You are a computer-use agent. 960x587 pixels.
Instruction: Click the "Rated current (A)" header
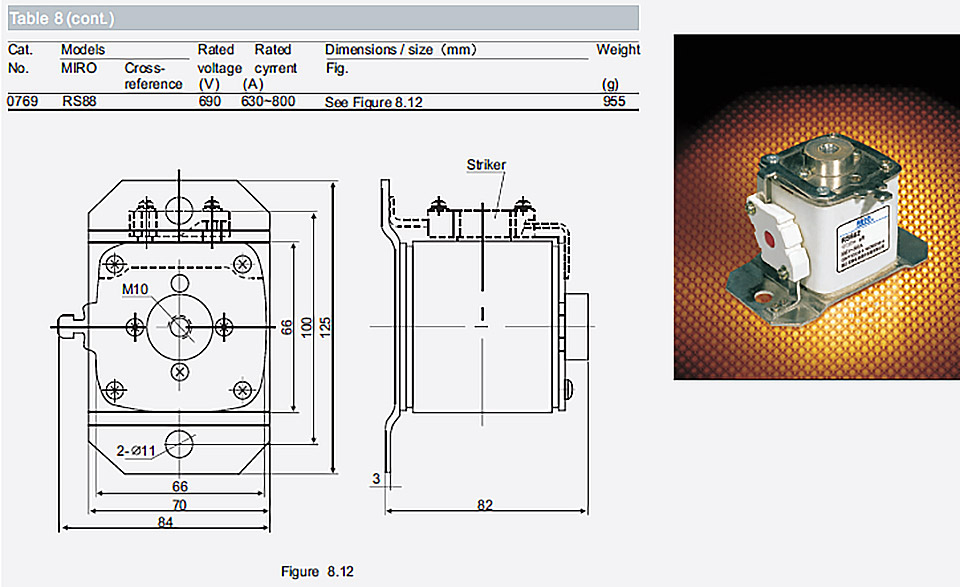click(x=269, y=67)
